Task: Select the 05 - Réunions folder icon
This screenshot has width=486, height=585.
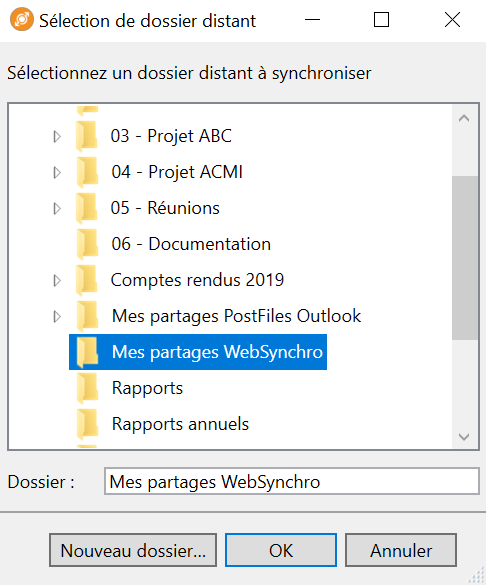Action: point(87,208)
